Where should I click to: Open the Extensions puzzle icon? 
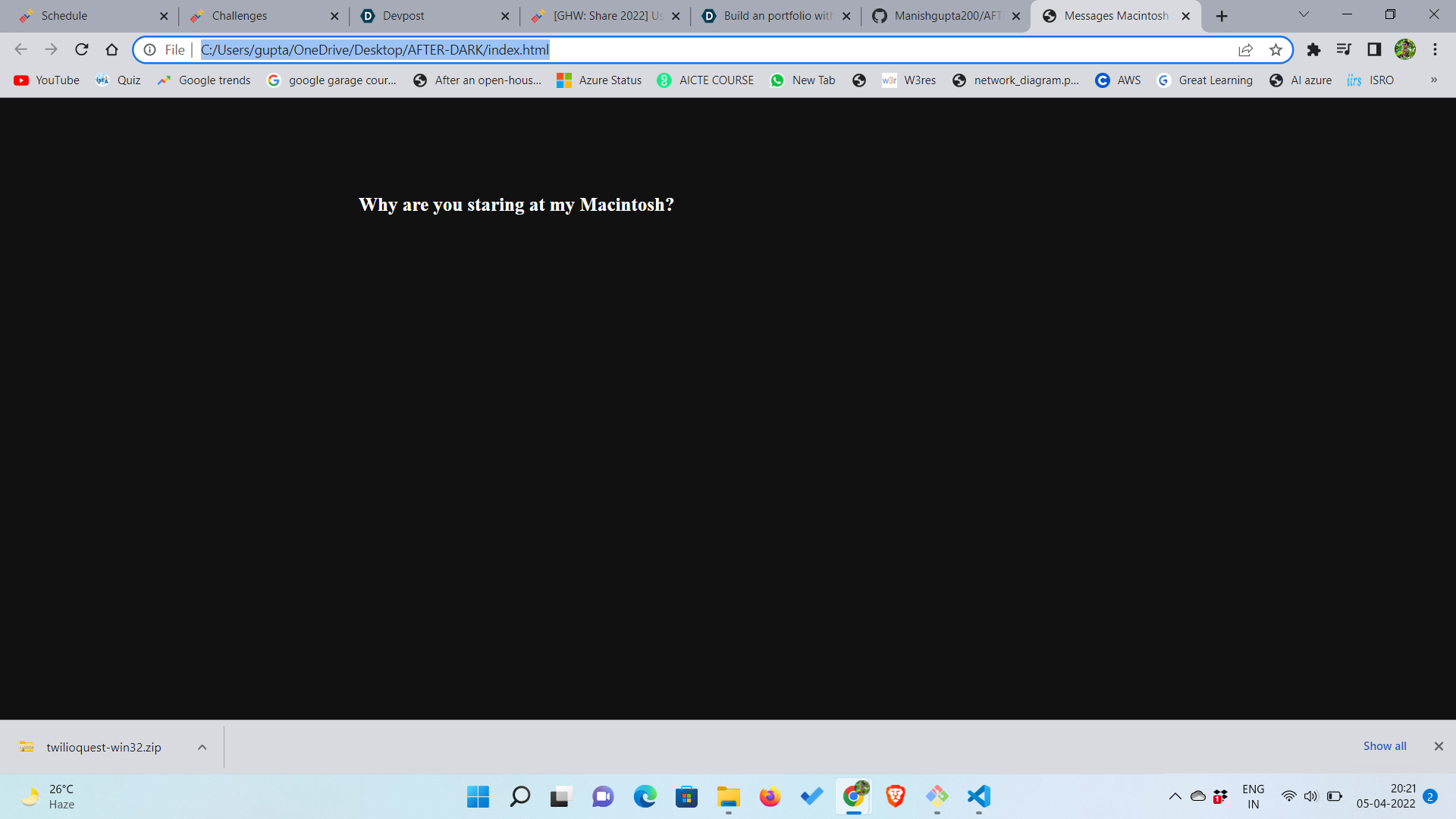click(1313, 50)
